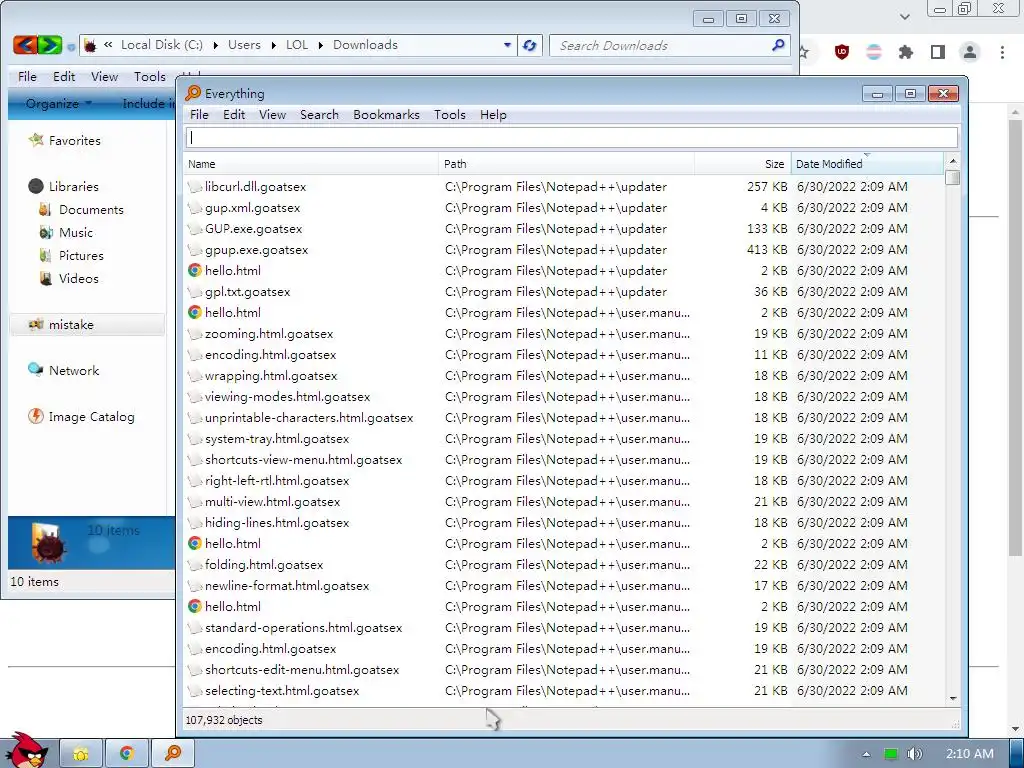Open address bar history dropdown arrow

(x=507, y=45)
